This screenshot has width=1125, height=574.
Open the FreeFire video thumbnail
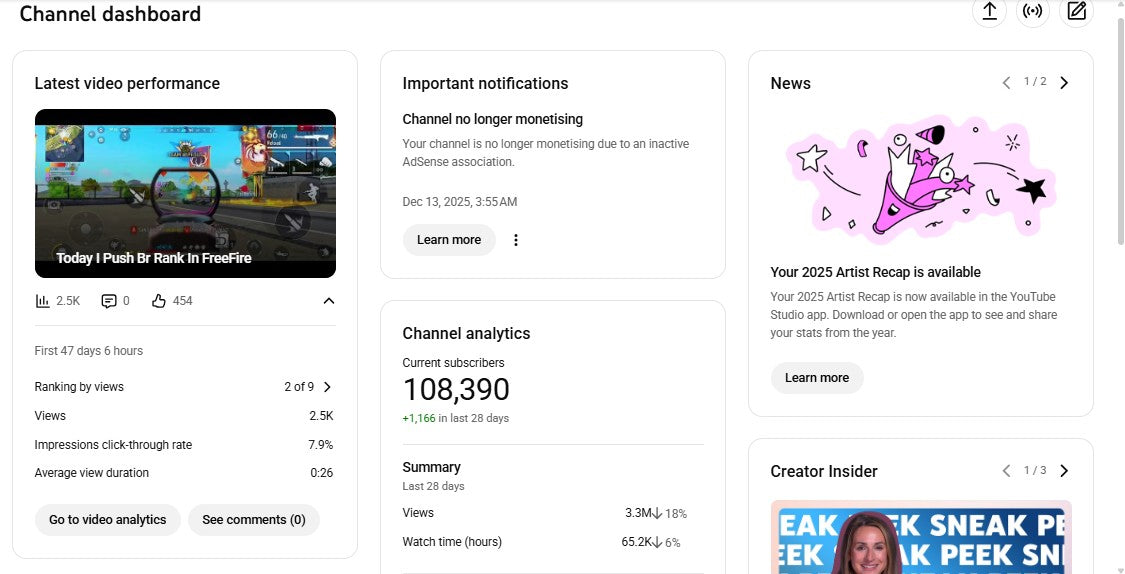tap(185, 193)
